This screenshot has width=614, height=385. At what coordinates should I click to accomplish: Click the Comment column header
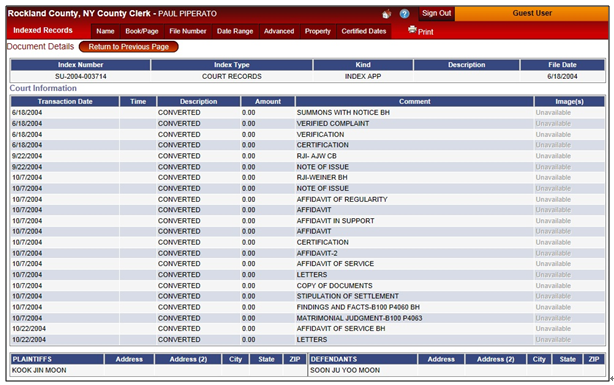(x=415, y=102)
